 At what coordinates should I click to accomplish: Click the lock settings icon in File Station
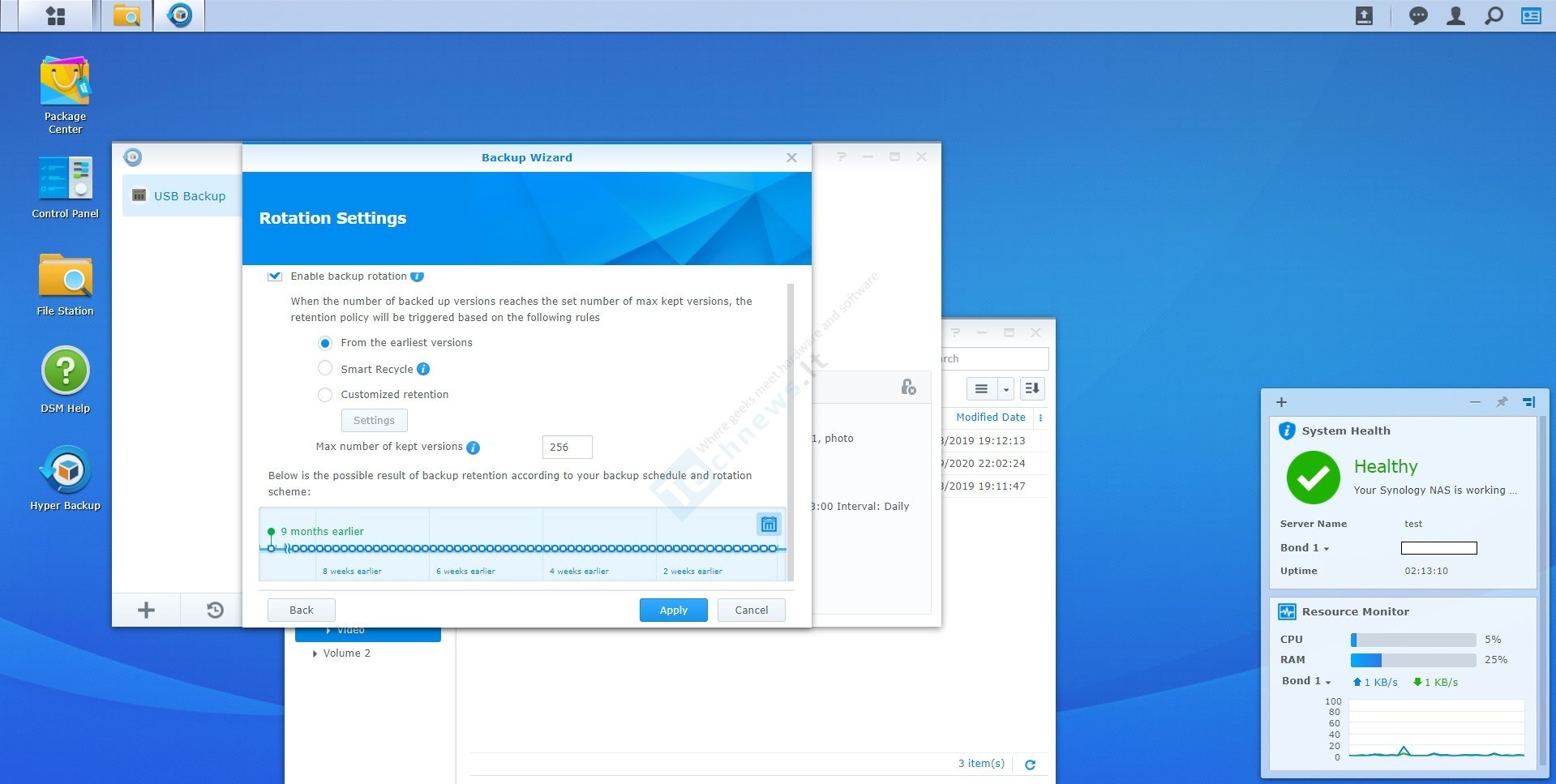(x=908, y=387)
